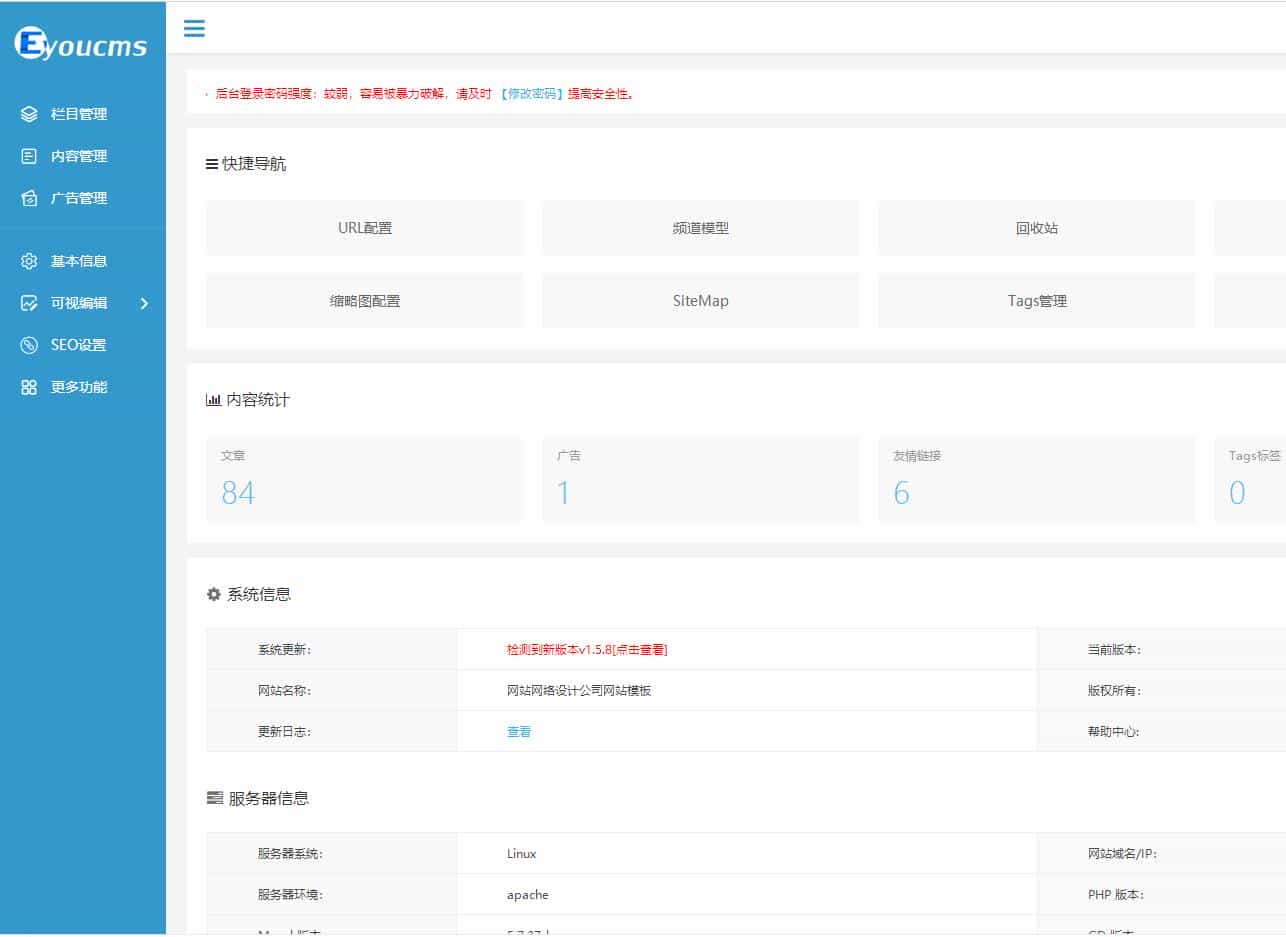
Task: Open the URL配置 shortcut
Action: tap(365, 228)
